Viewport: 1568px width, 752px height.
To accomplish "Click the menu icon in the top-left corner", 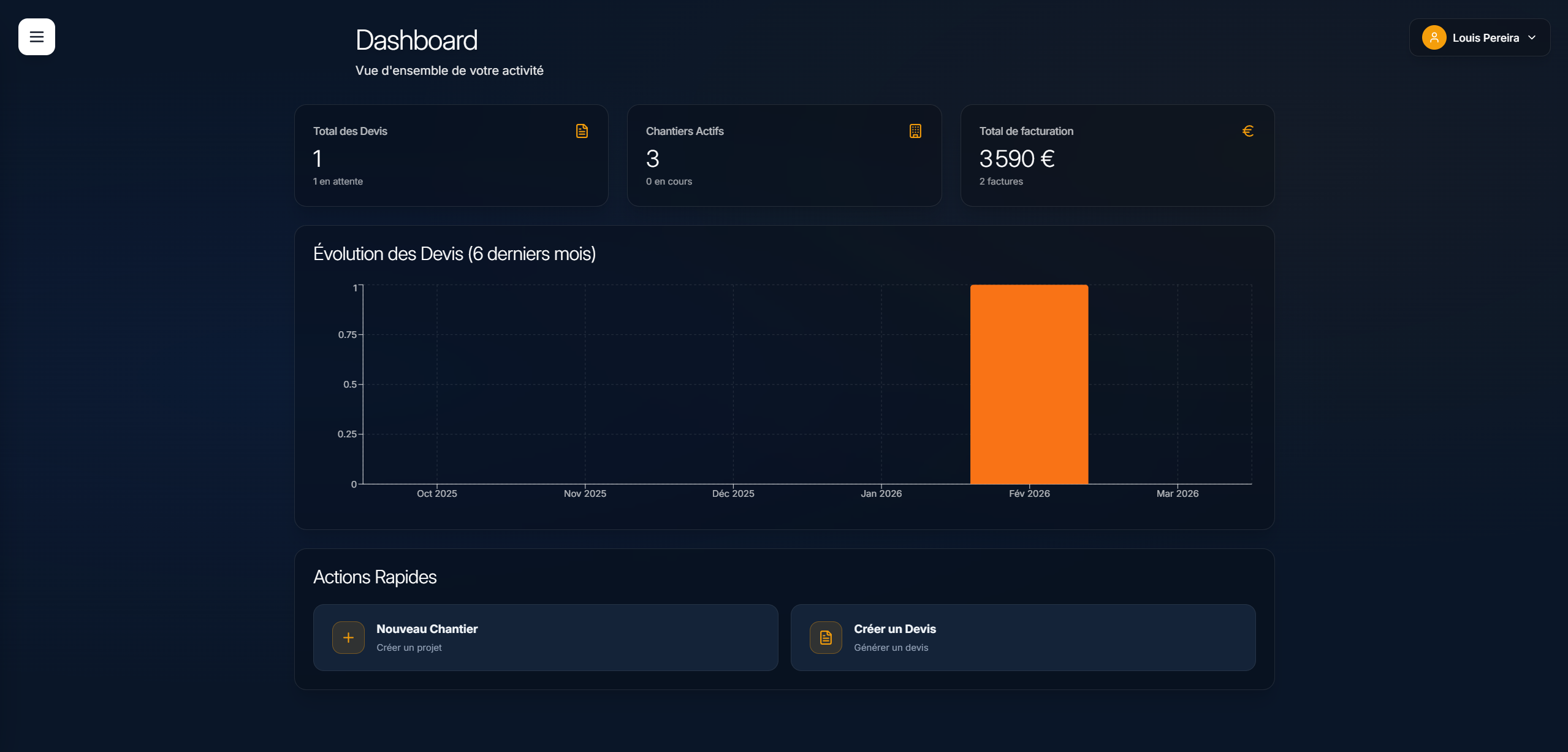I will (x=36, y=37).
